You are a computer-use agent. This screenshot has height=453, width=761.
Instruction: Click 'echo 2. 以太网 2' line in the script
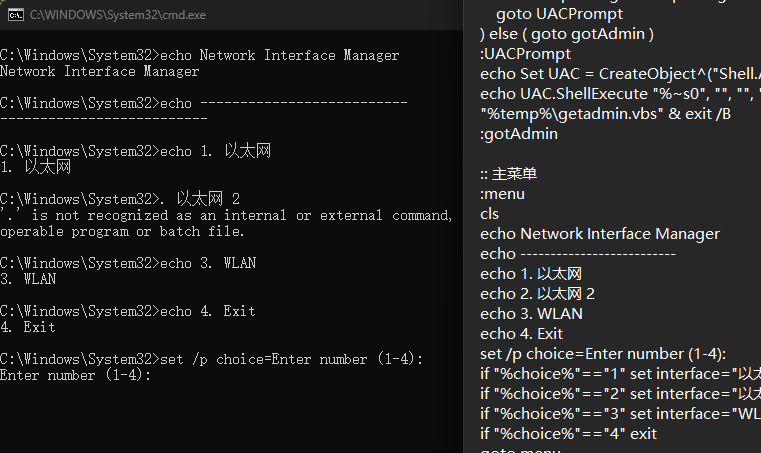pos(537,294)
